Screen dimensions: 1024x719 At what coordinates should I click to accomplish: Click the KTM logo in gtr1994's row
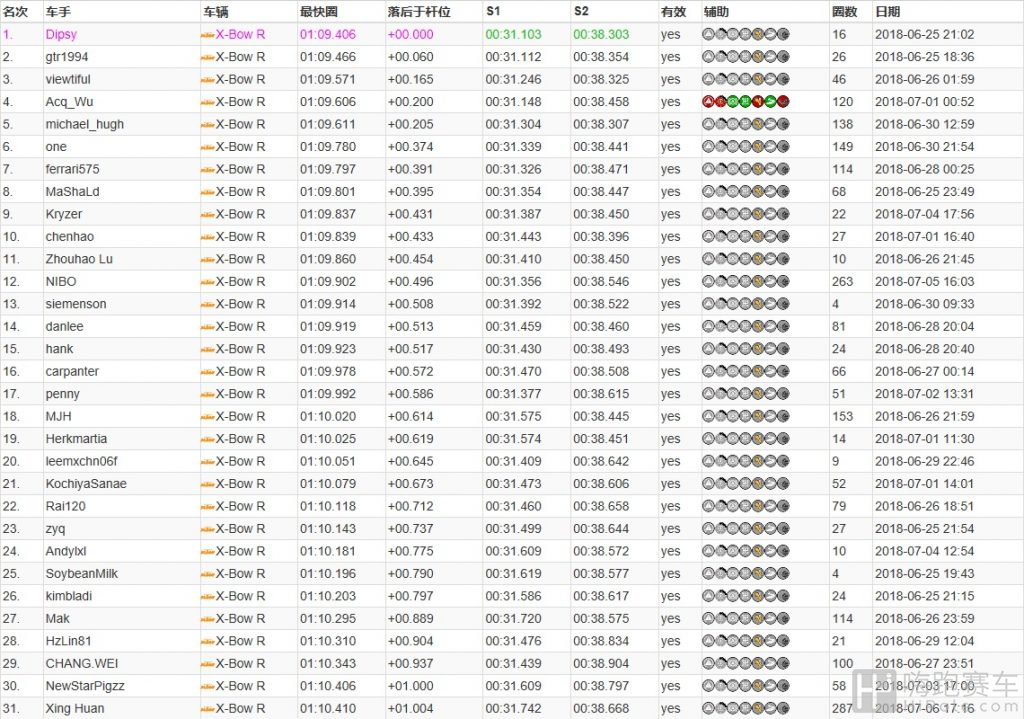(208, 57)
